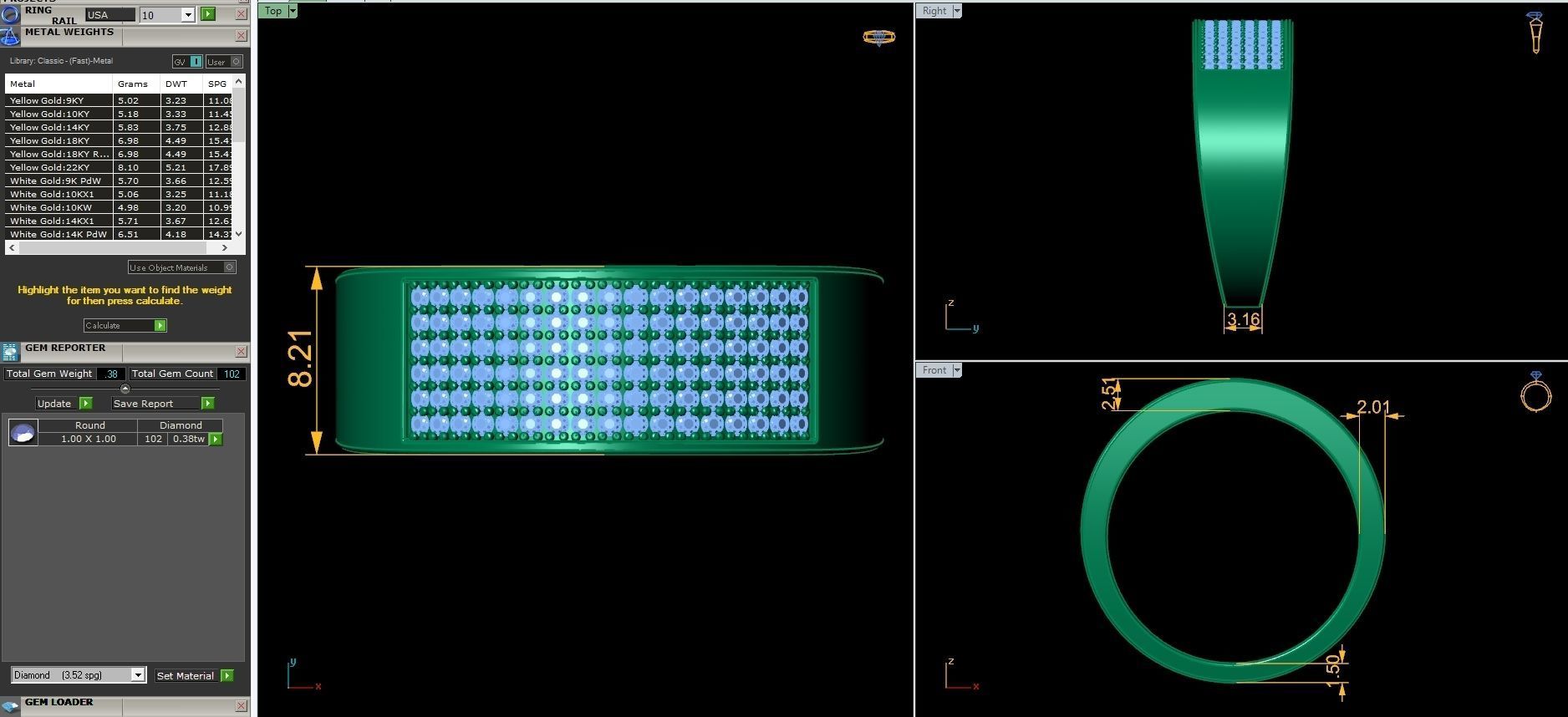This screenshot has width=1568, height=717.
Task: Select the Yellow Gold:9KY row
Action: tap(119, 100)
